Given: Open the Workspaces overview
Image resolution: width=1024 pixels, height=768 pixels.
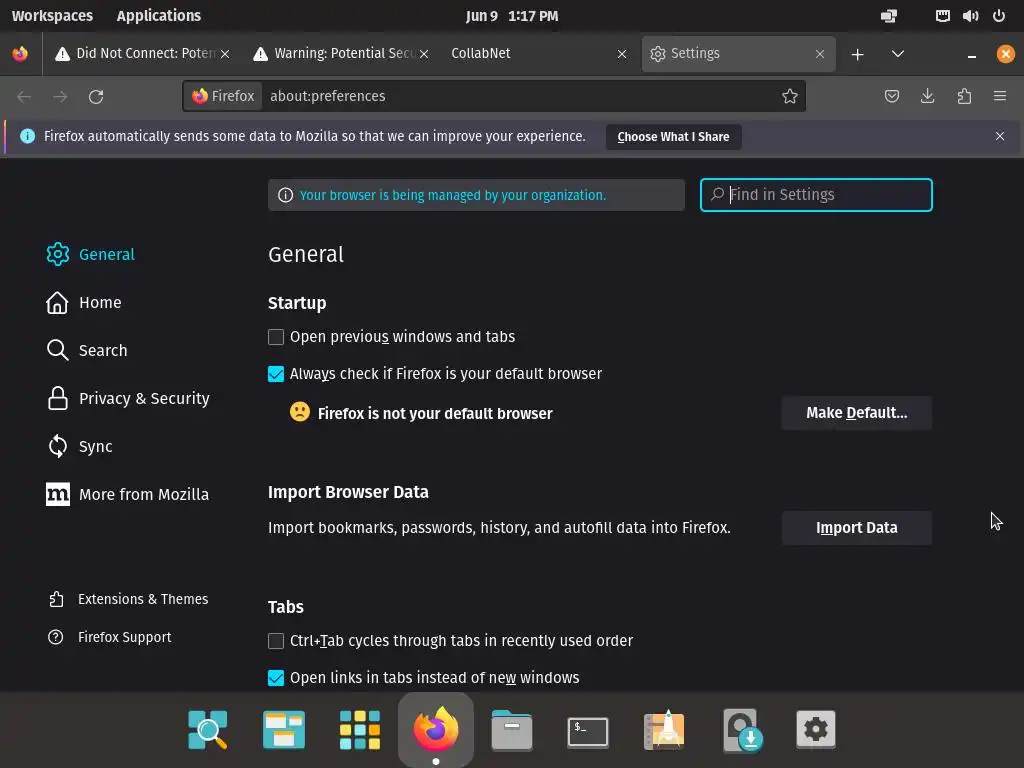Looking at the screenshot, I should (52, 16).
